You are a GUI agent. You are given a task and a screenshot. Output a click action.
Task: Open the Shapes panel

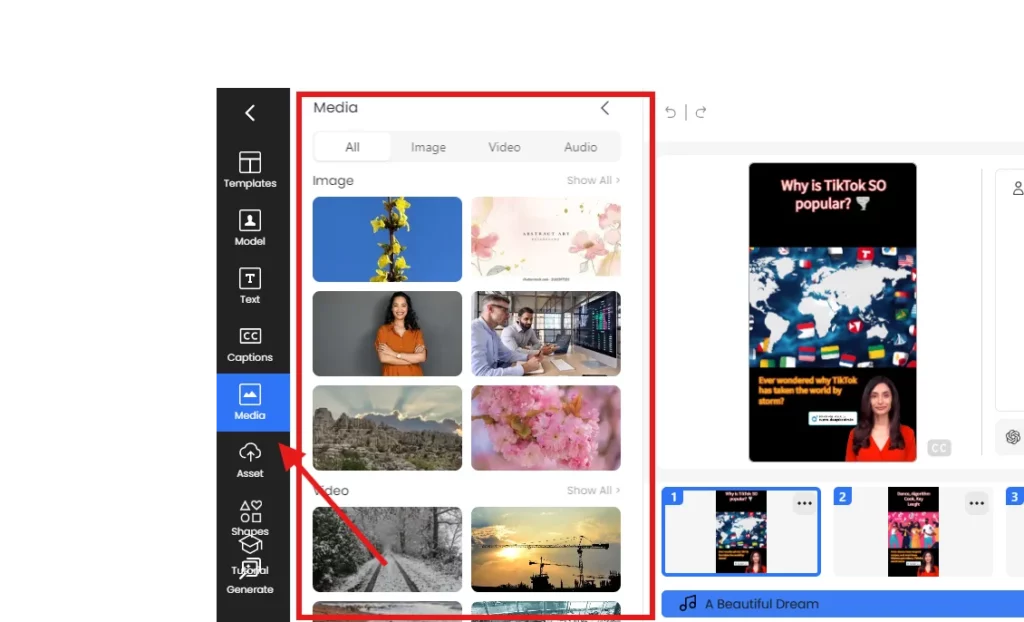(250, 517)
